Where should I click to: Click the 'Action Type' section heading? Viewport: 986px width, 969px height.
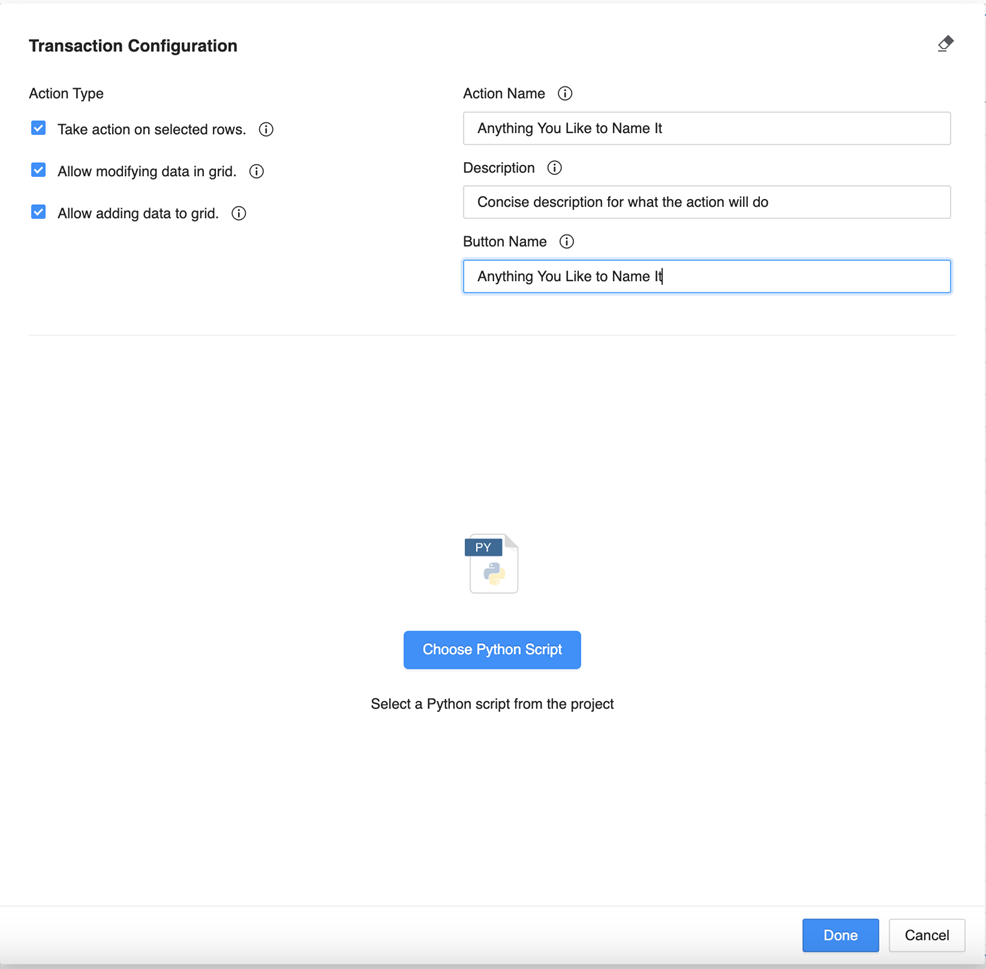66,94
